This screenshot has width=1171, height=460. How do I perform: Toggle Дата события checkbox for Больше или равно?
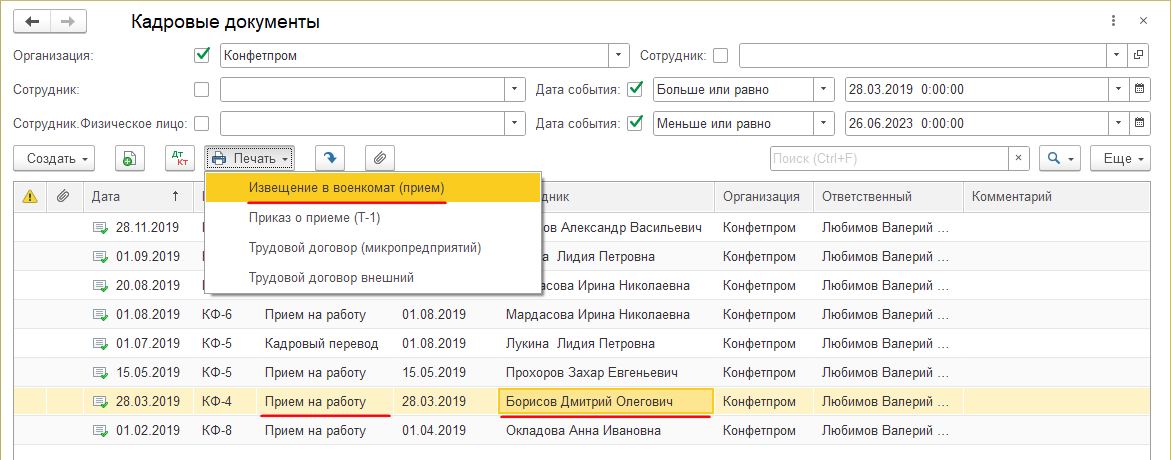[636, 90]
